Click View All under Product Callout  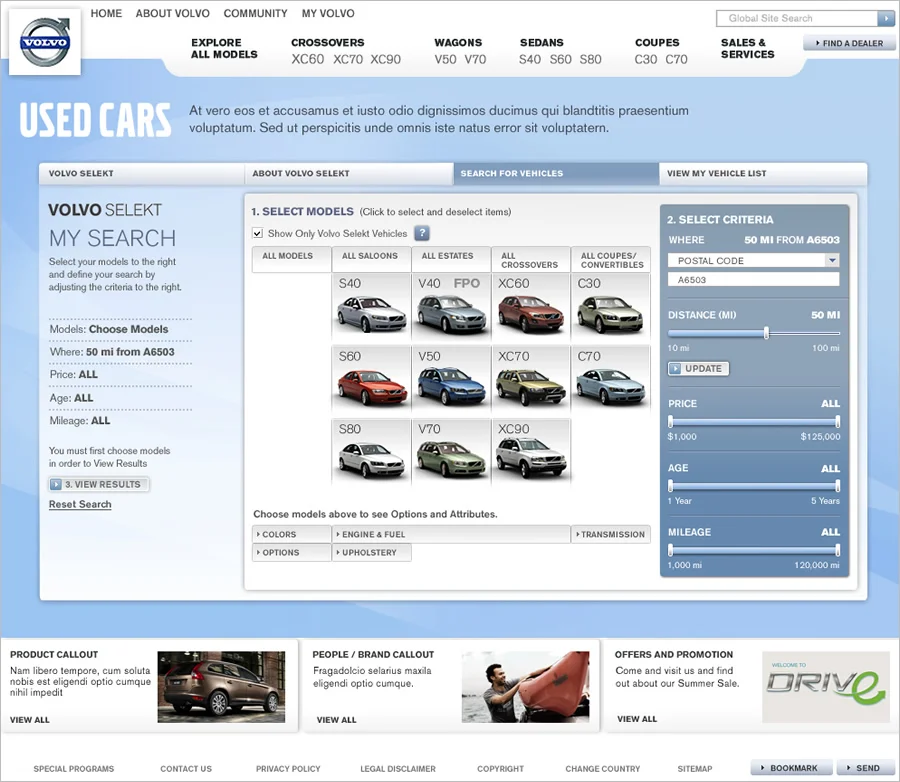pos(30,719)
